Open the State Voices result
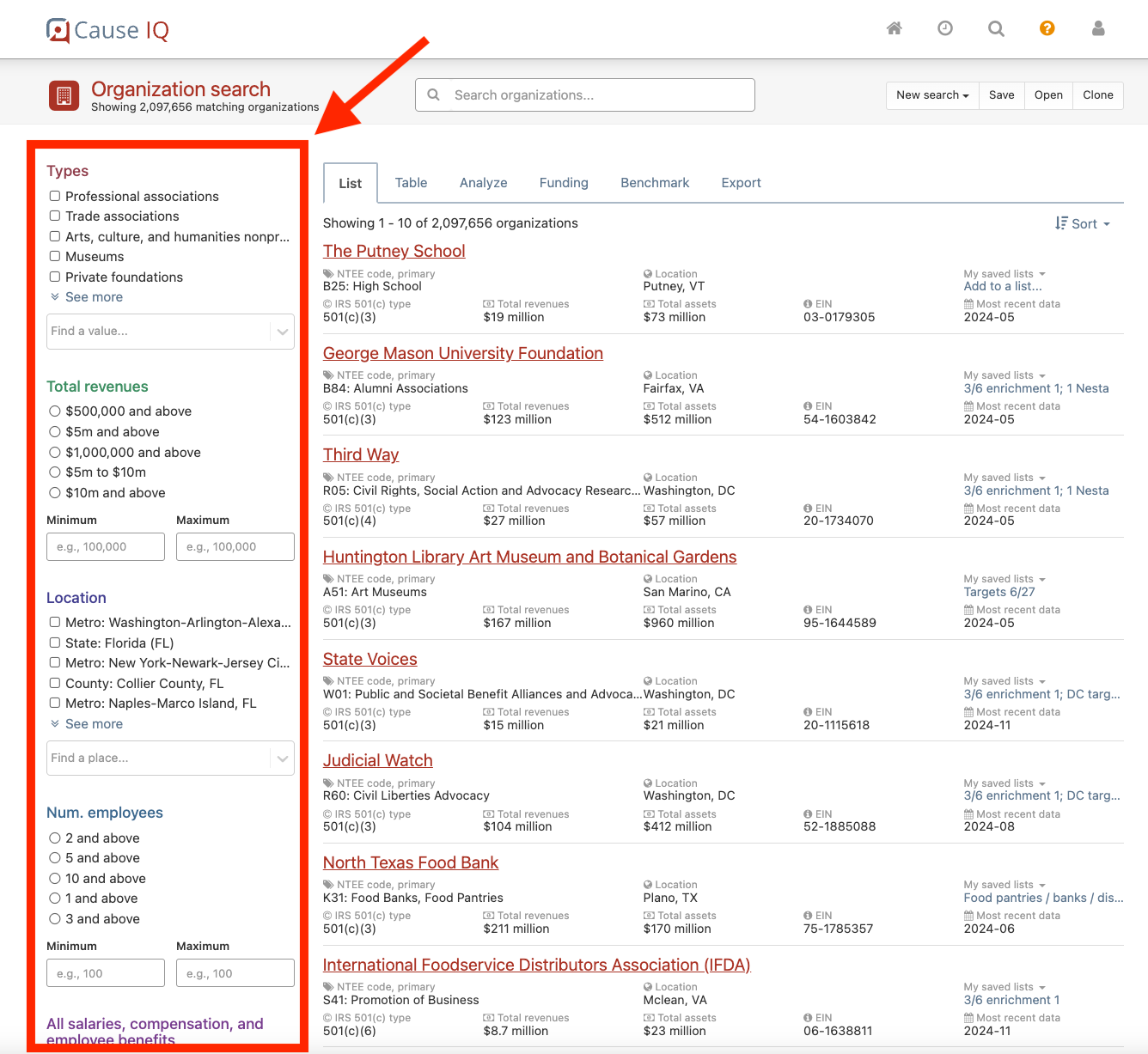This screenshot has height=1054, width=1148. click(x=370, y=659)
